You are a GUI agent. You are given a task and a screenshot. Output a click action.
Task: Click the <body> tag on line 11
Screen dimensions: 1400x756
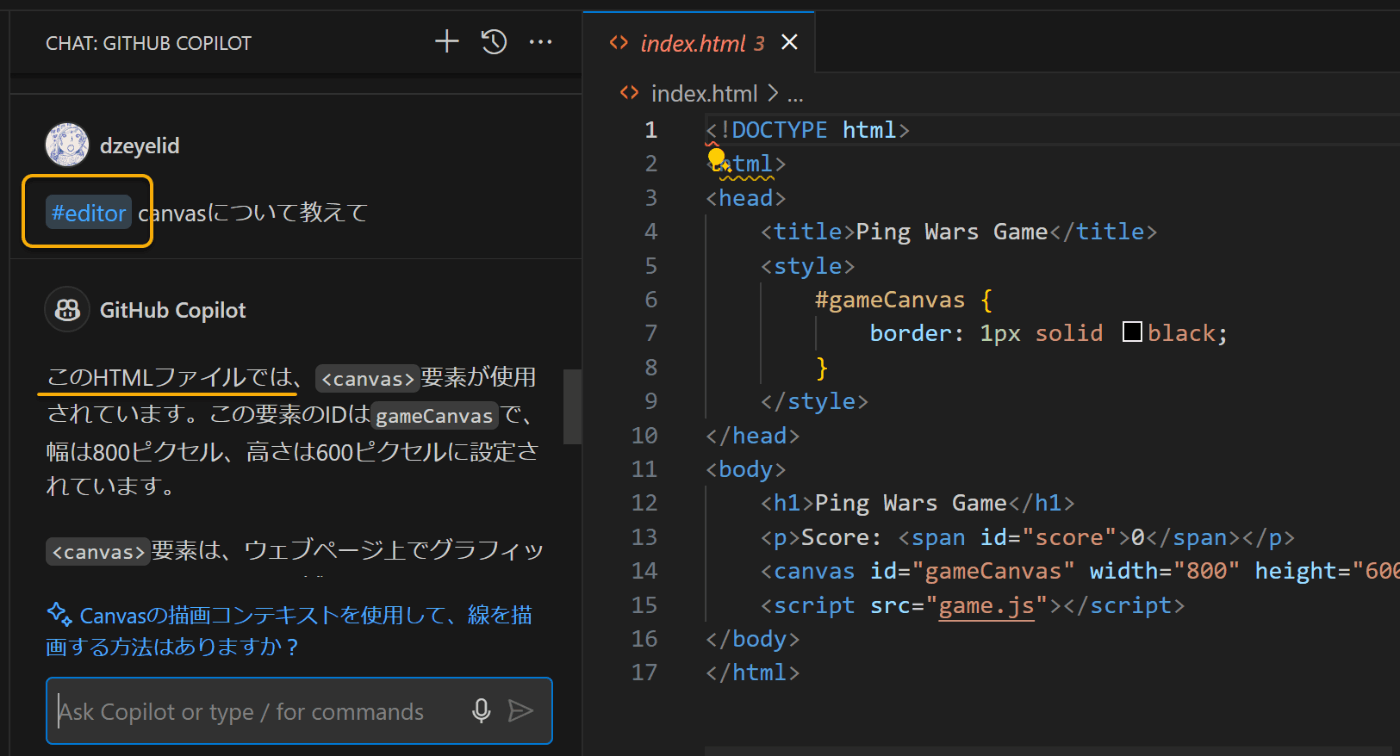[746, 469]
